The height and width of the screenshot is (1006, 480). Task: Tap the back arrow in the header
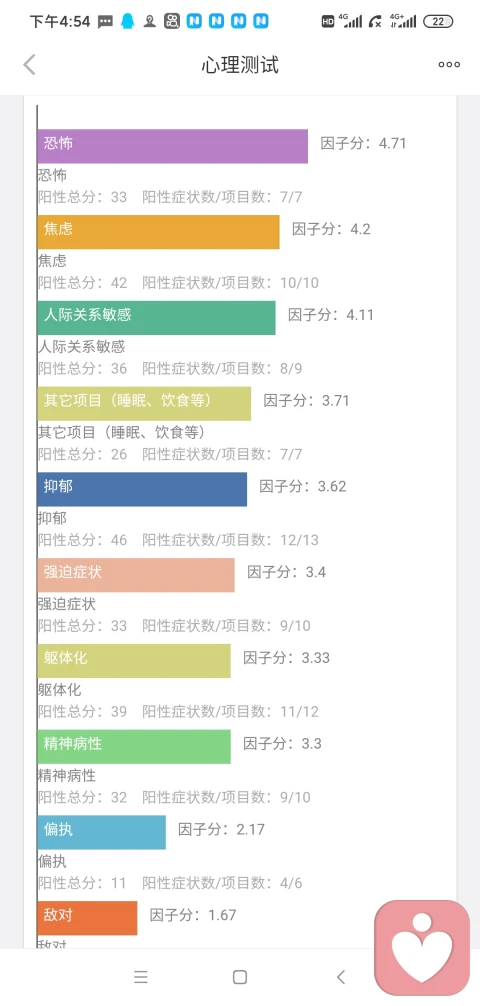tap(30, 65)
